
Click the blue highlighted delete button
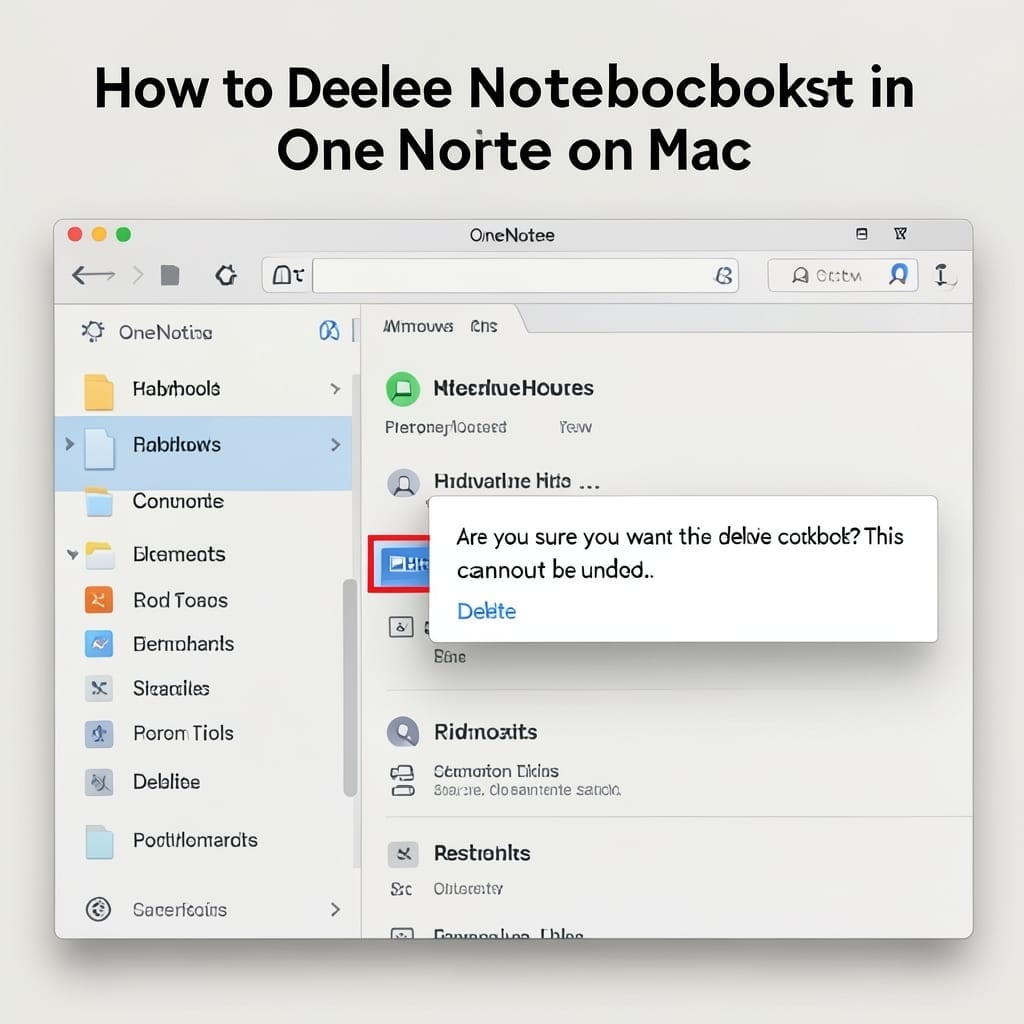coord(405,564)
